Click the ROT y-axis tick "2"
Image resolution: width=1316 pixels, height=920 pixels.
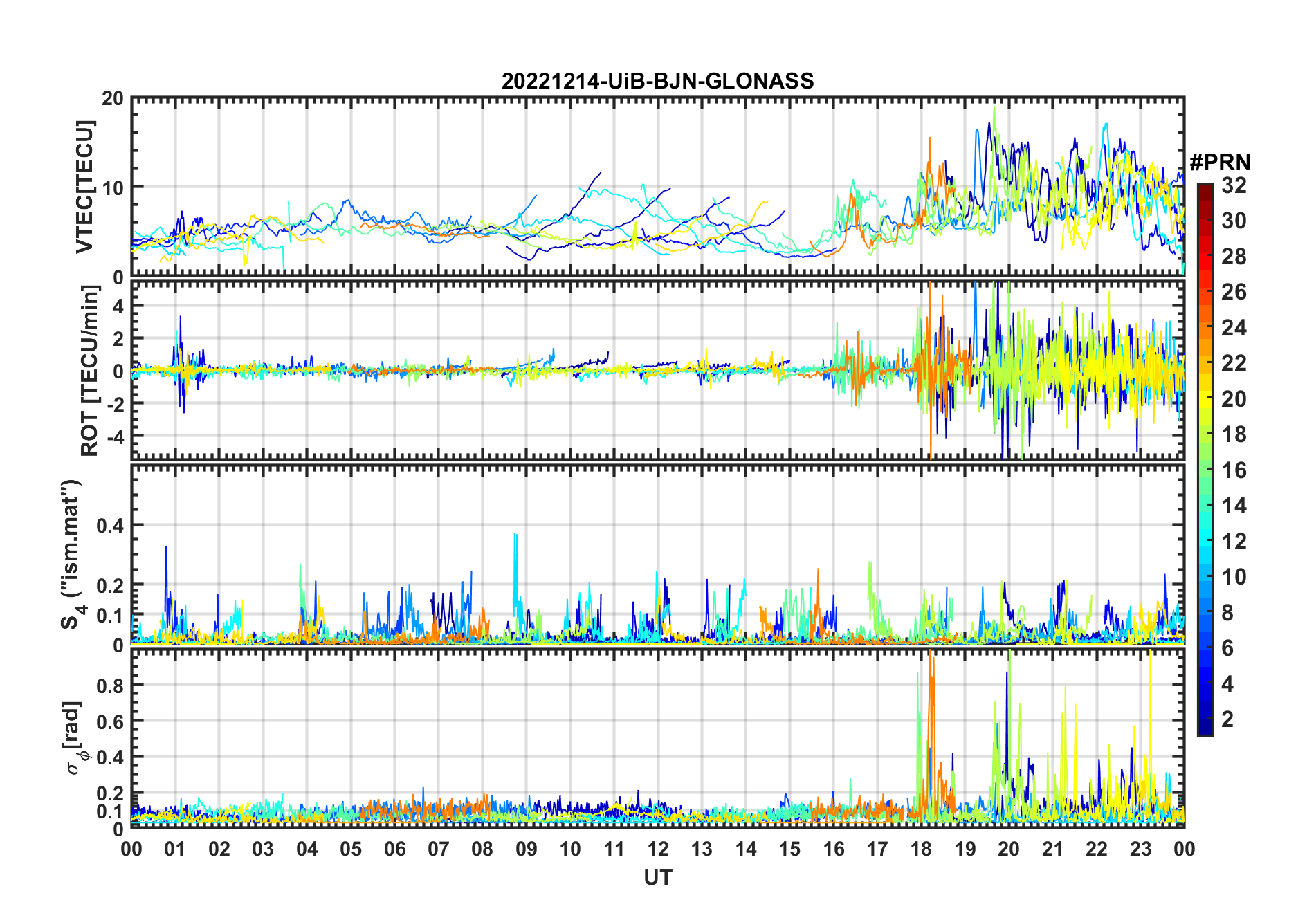(118, 338)
